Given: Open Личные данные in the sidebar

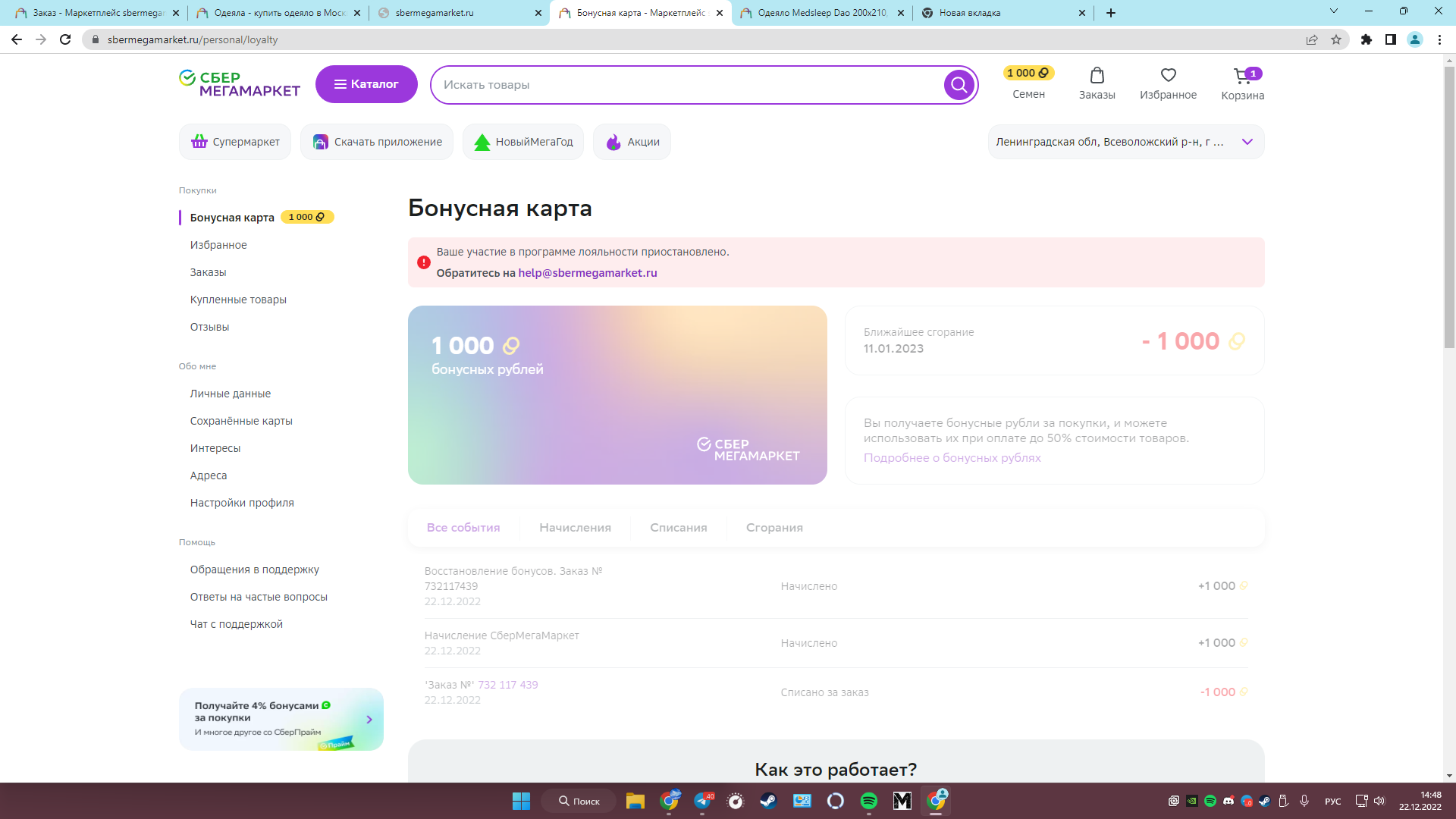Looking at the screenshot, I should pyautogui.click(x=231, y=394).
